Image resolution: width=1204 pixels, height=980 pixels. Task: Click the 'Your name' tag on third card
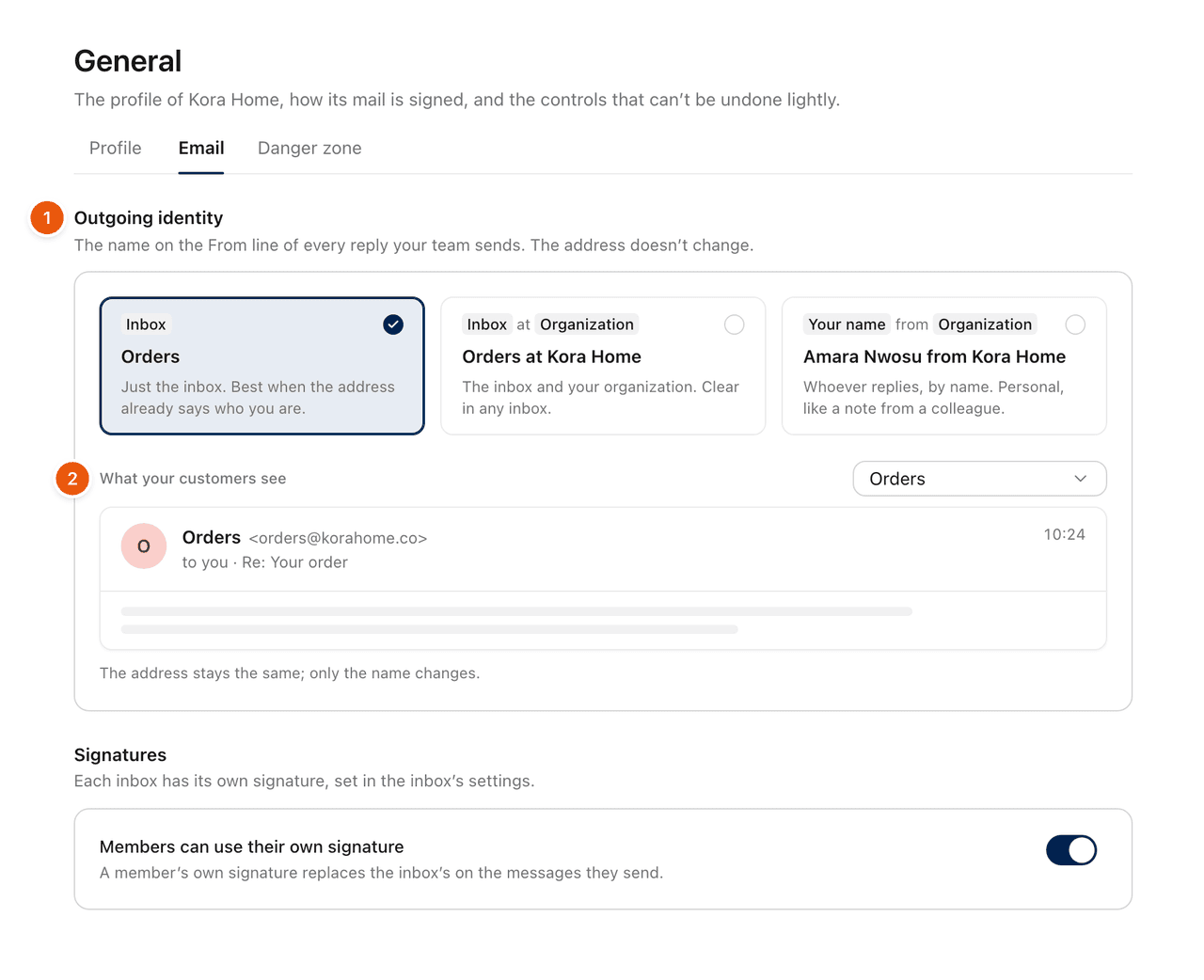pyautogui.click(x=847, y=324)
